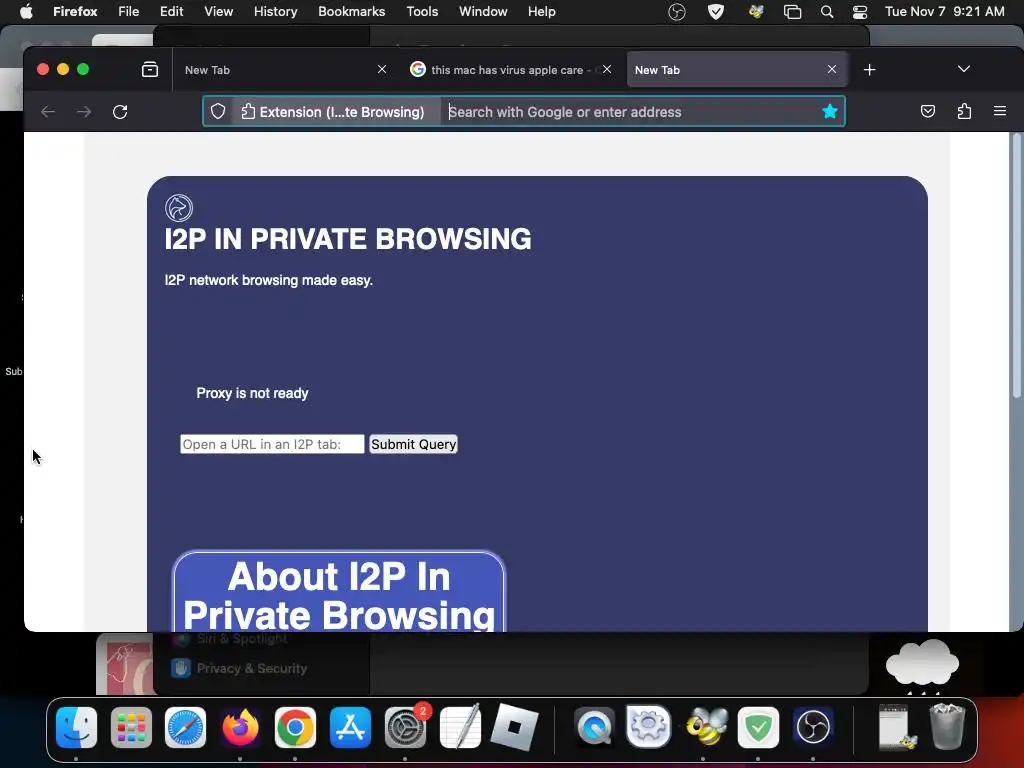Select Siri & Spotlight in System Settings
This screenshot has width=1024, height=768.
(x=230, y=639)
